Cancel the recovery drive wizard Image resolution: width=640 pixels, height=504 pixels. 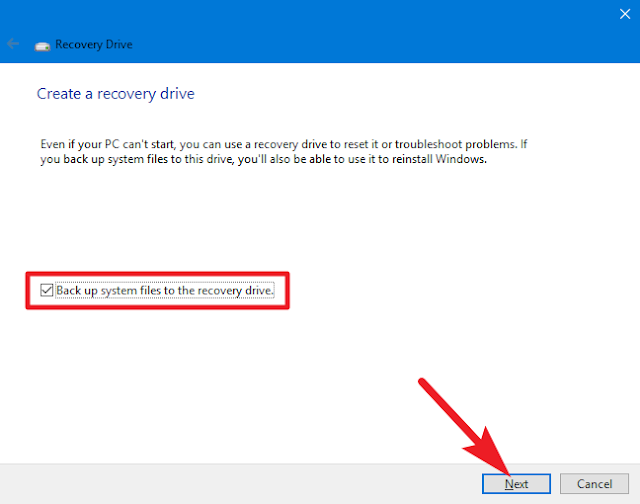[594, 484]
